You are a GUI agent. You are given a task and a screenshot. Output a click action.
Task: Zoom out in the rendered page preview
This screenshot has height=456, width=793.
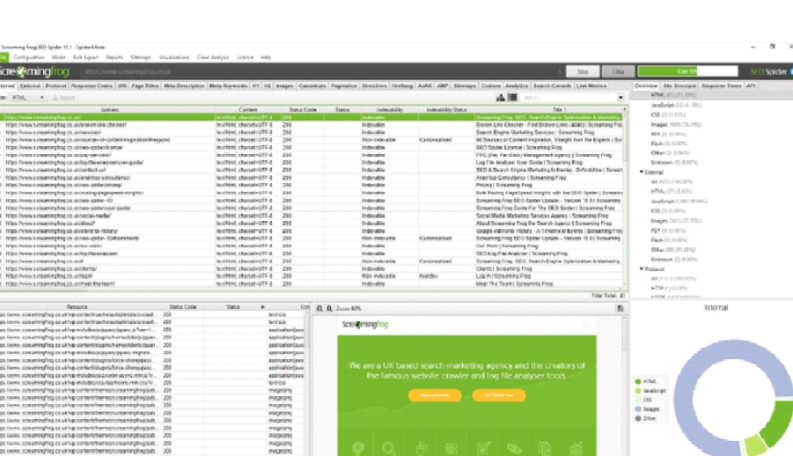[x=320, y=308]
